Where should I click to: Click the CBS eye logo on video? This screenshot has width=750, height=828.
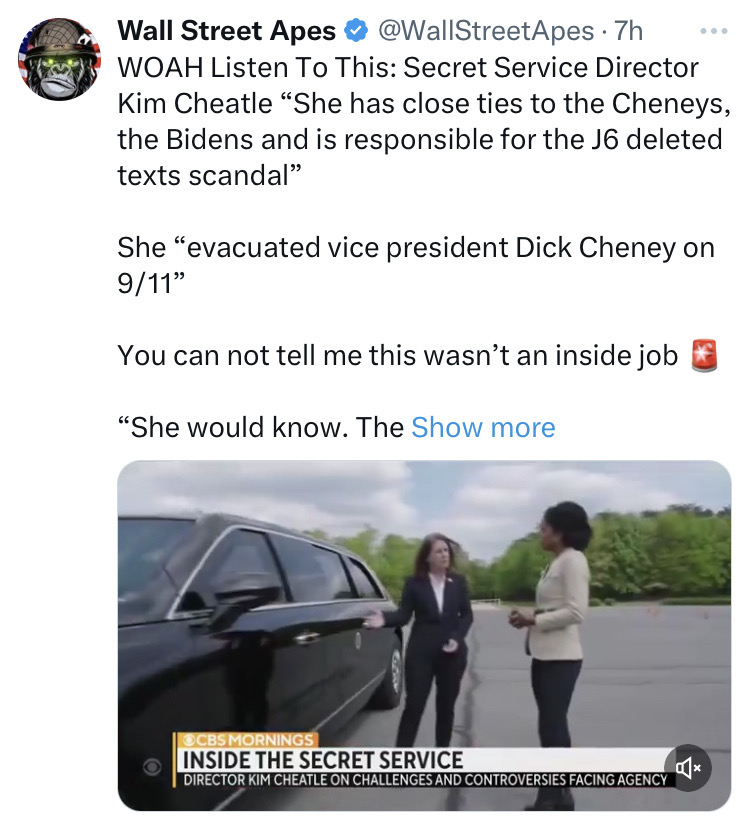coord(152,767)
